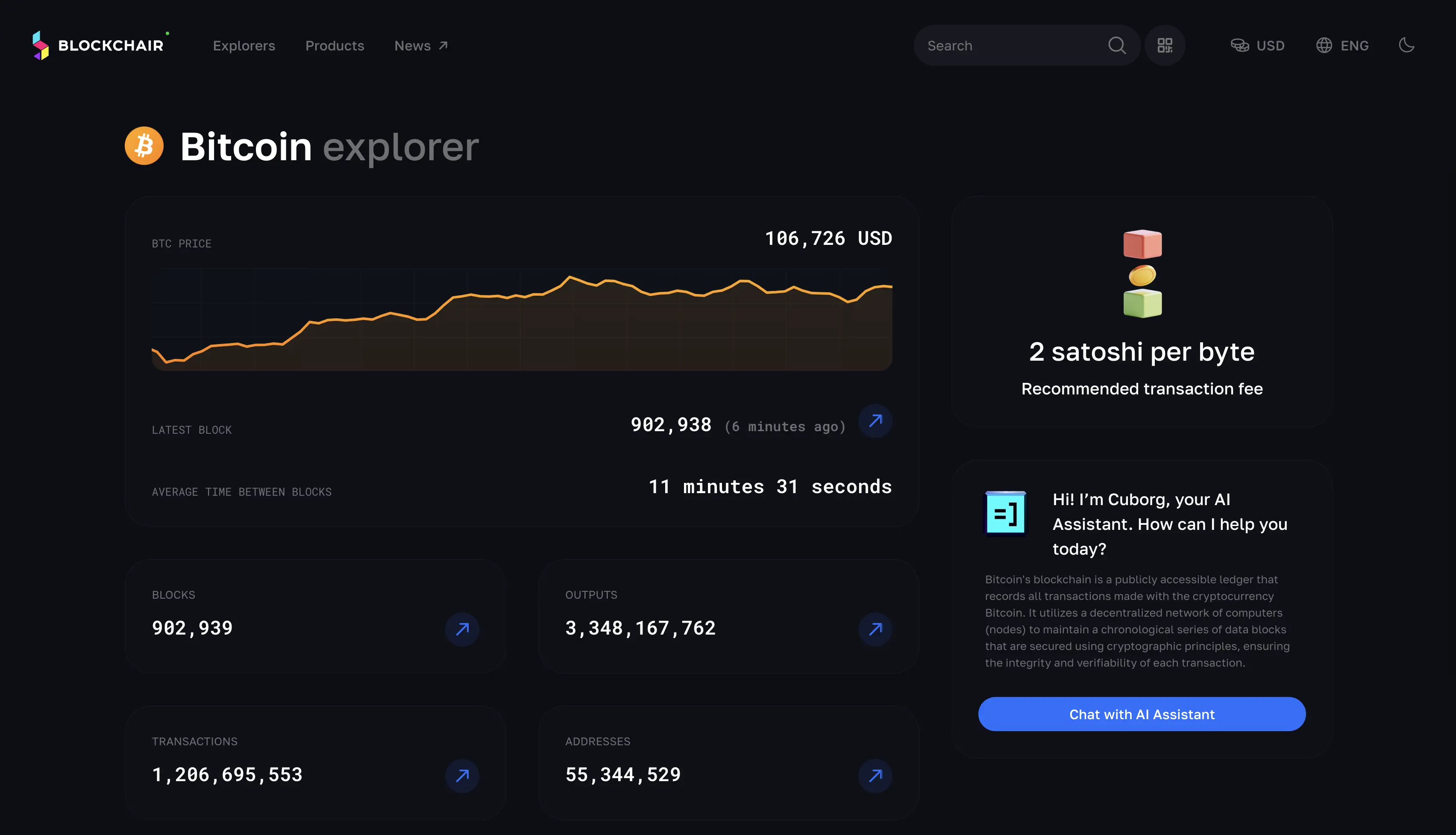This screenshot has width=1456, height=835.
Task: Click the 1,206,695,553 transactions count
Action: click(x=227, y=775)
